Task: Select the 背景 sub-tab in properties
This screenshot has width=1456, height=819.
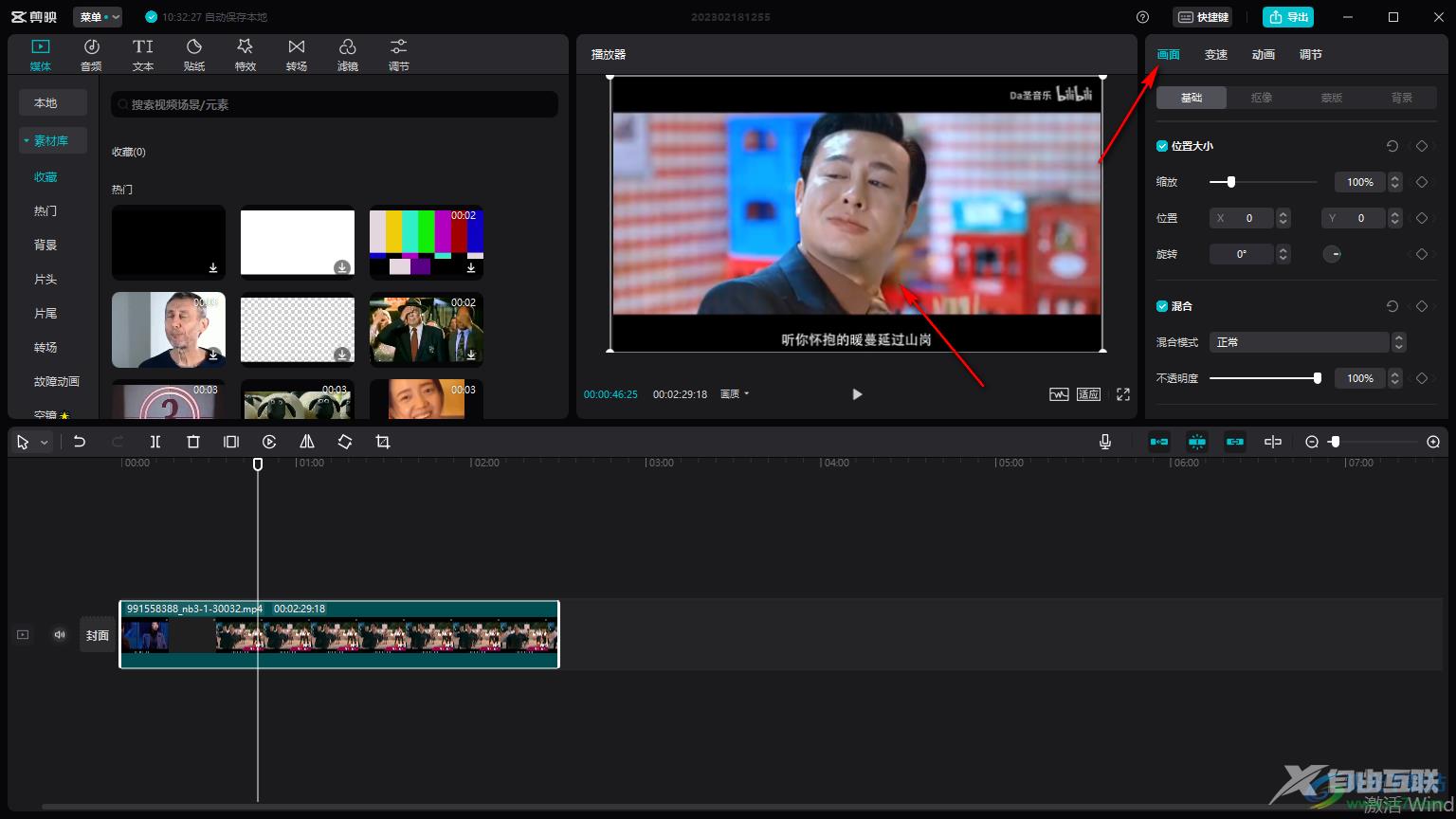Action: tap(1402, 98)
